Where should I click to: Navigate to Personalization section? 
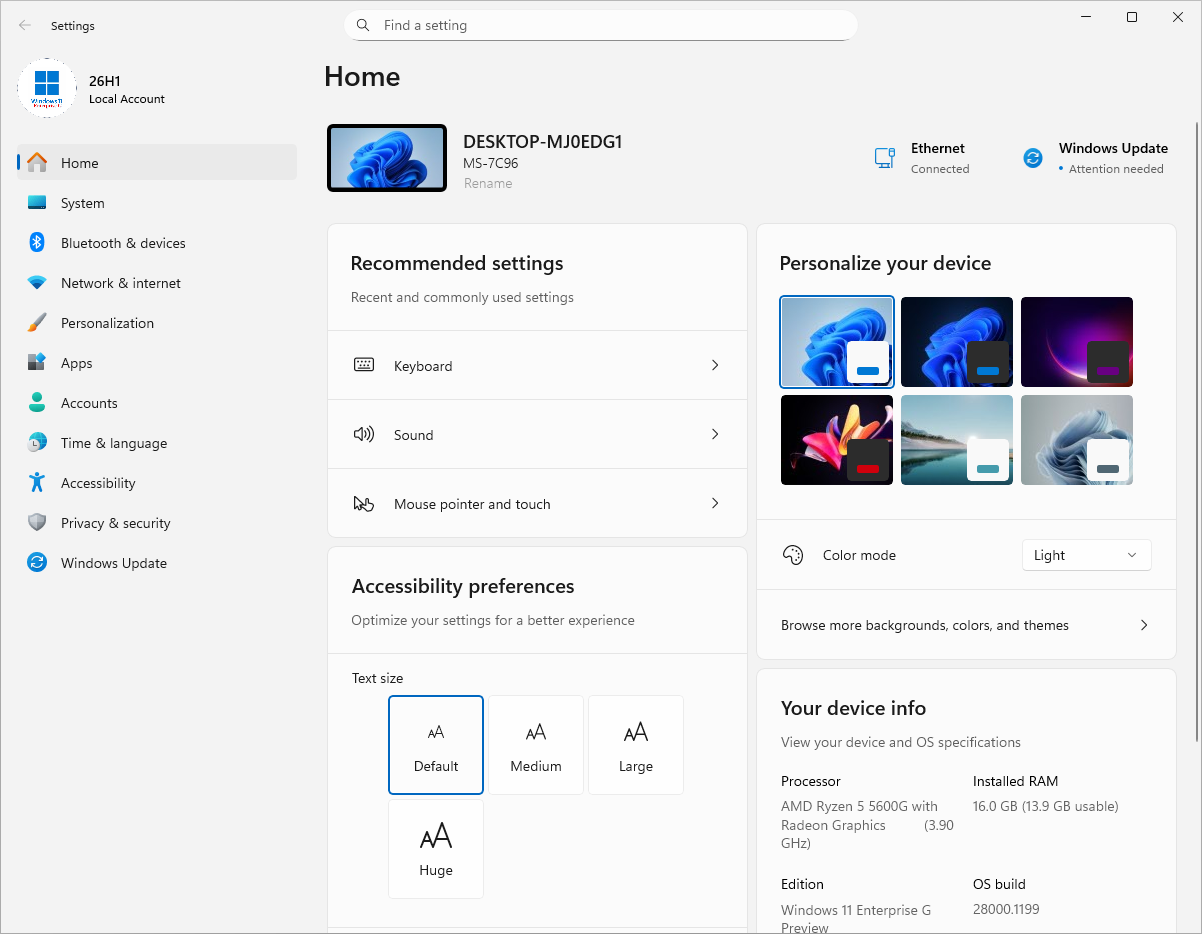157,323
